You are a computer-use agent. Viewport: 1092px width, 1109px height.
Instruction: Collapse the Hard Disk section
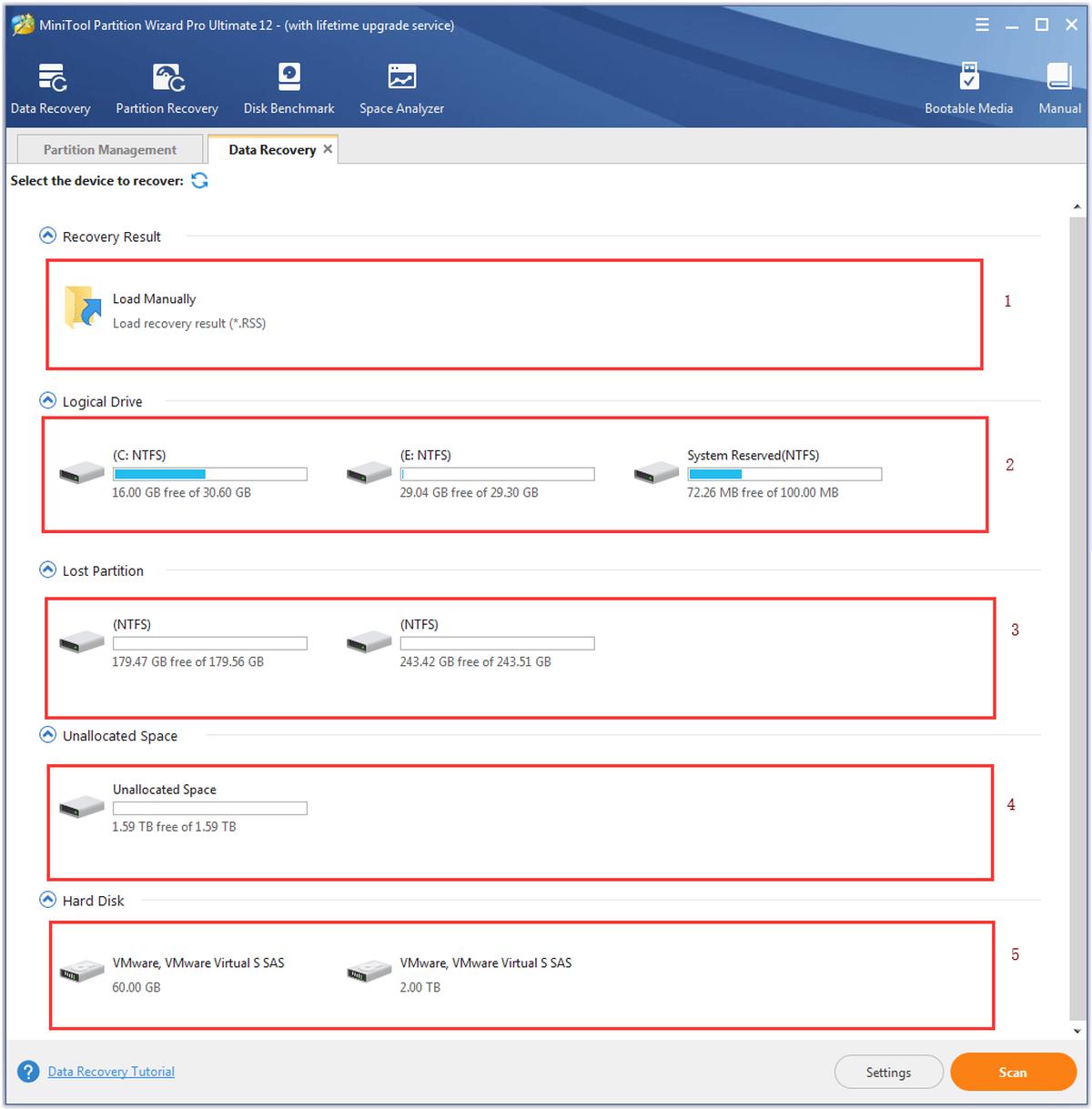pyautogui.click(x=48, y=900)
